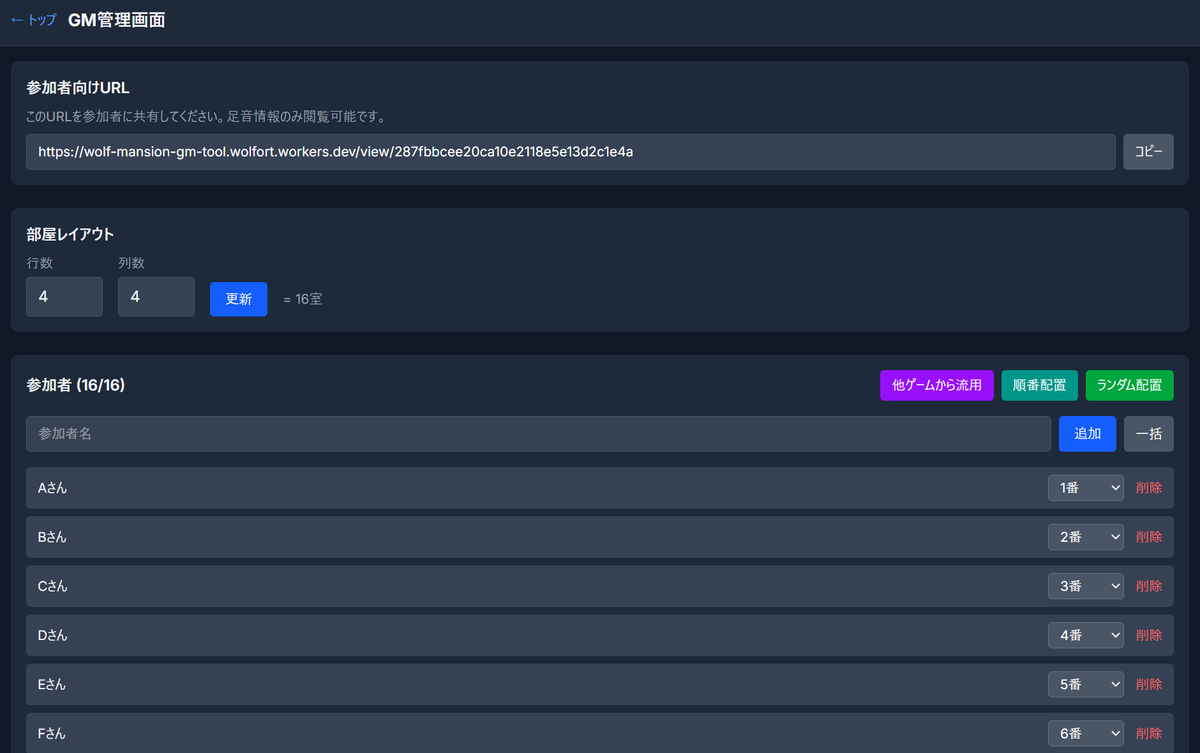The width and height of the screenshot is (1200, 753).
Task: Open the 1番 dropdown for Aさん
Action: (x=1086, y=488)
